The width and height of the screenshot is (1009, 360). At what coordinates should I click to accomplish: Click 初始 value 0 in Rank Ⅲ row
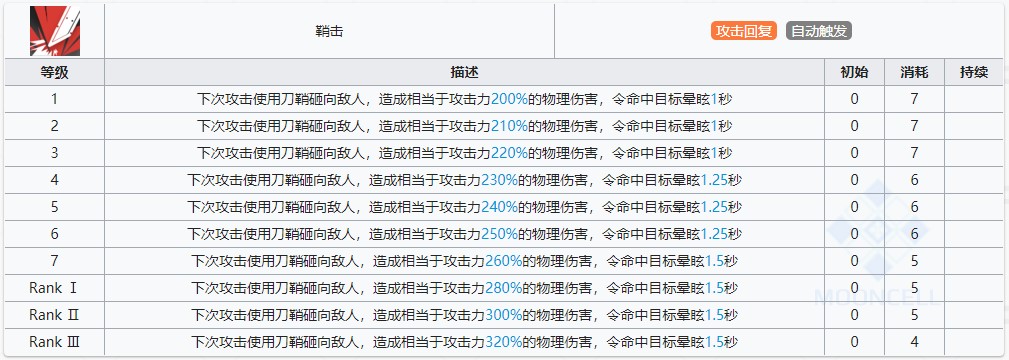tap(855, 342)
